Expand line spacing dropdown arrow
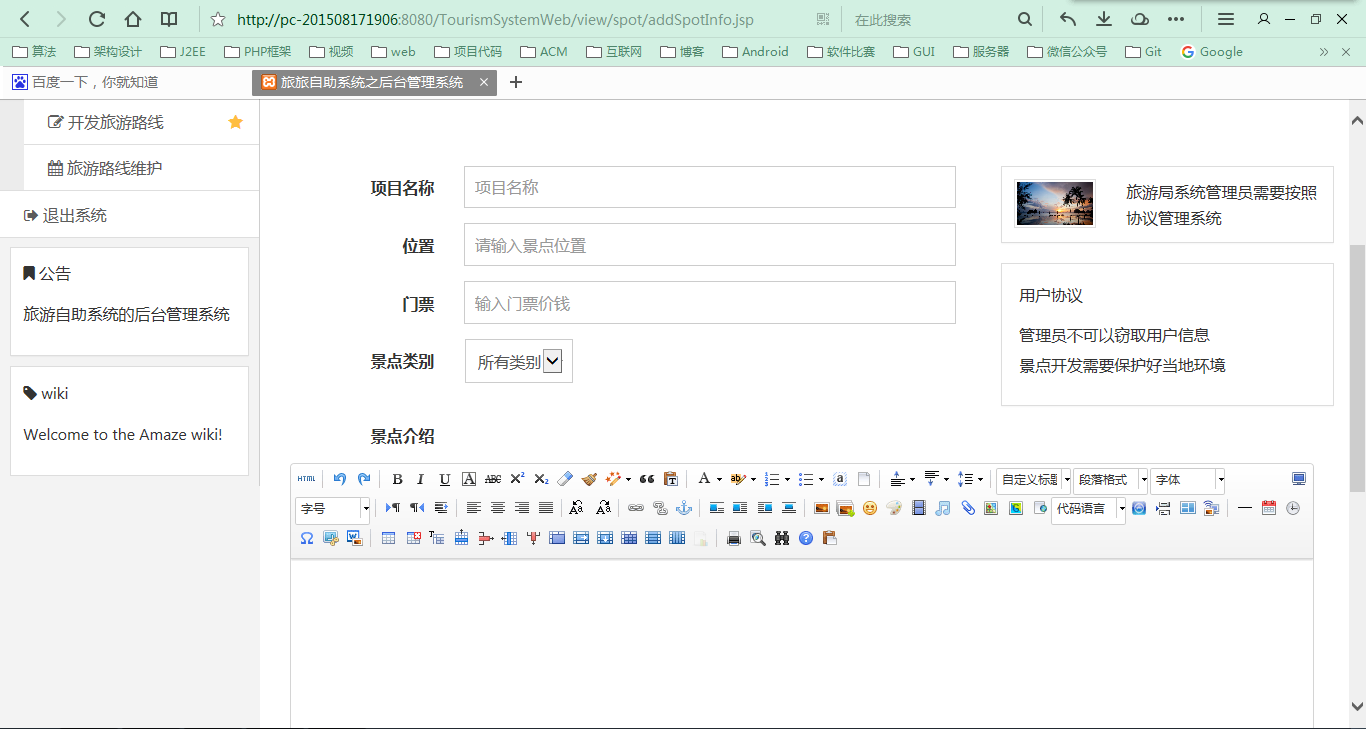Viewport: 1366px width, 729px height. [980, 480]
